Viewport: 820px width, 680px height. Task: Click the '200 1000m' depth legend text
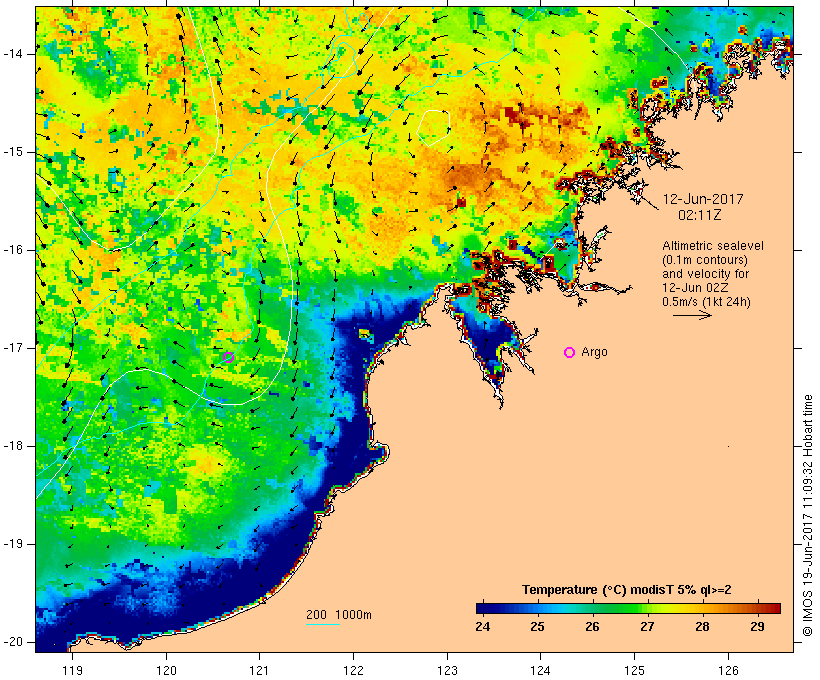pos(339,615)
